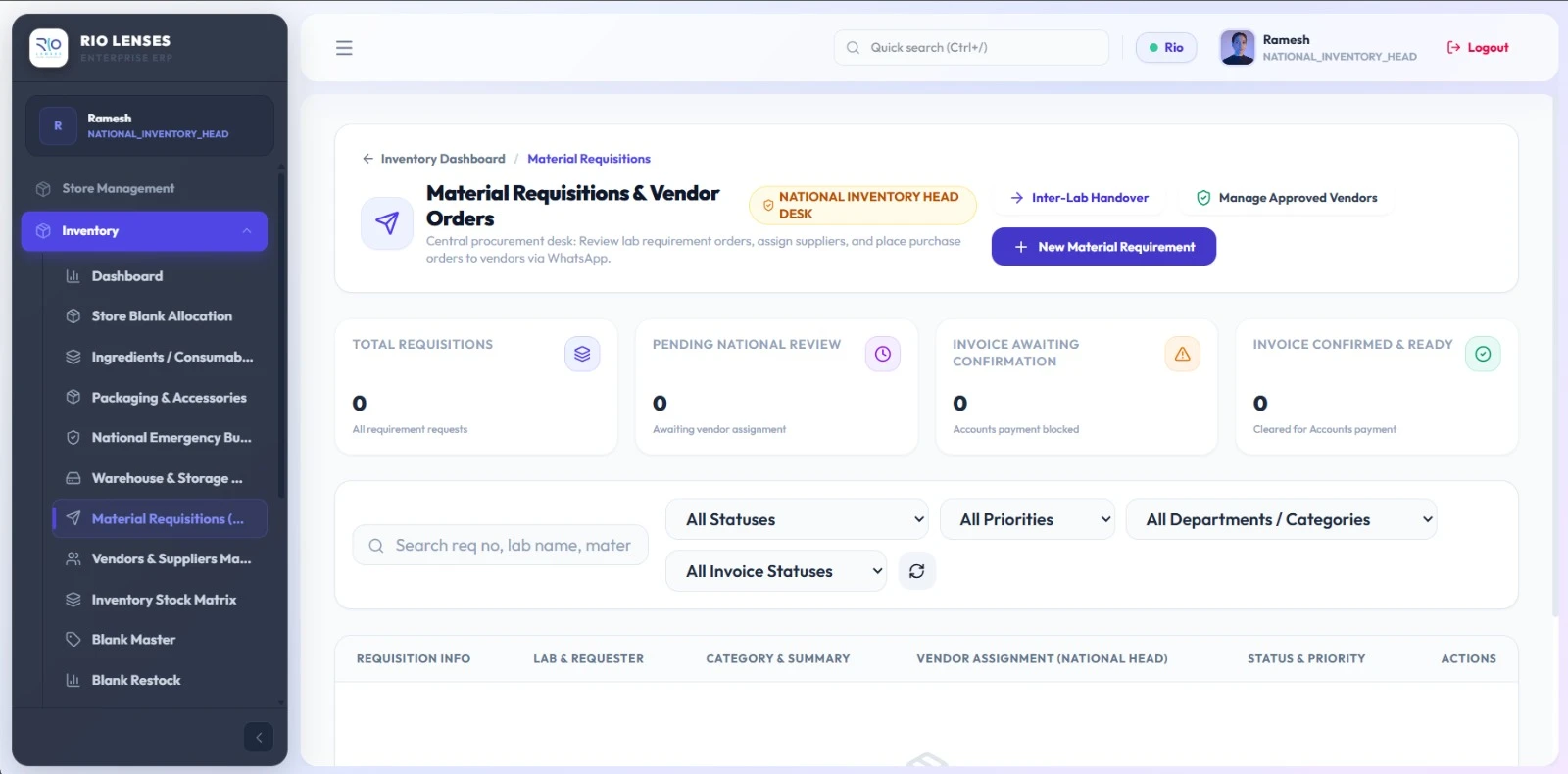Open Inventory Stock Matrix menu item
Viewport: 1568px width, 774px height.
click(160, 600)
